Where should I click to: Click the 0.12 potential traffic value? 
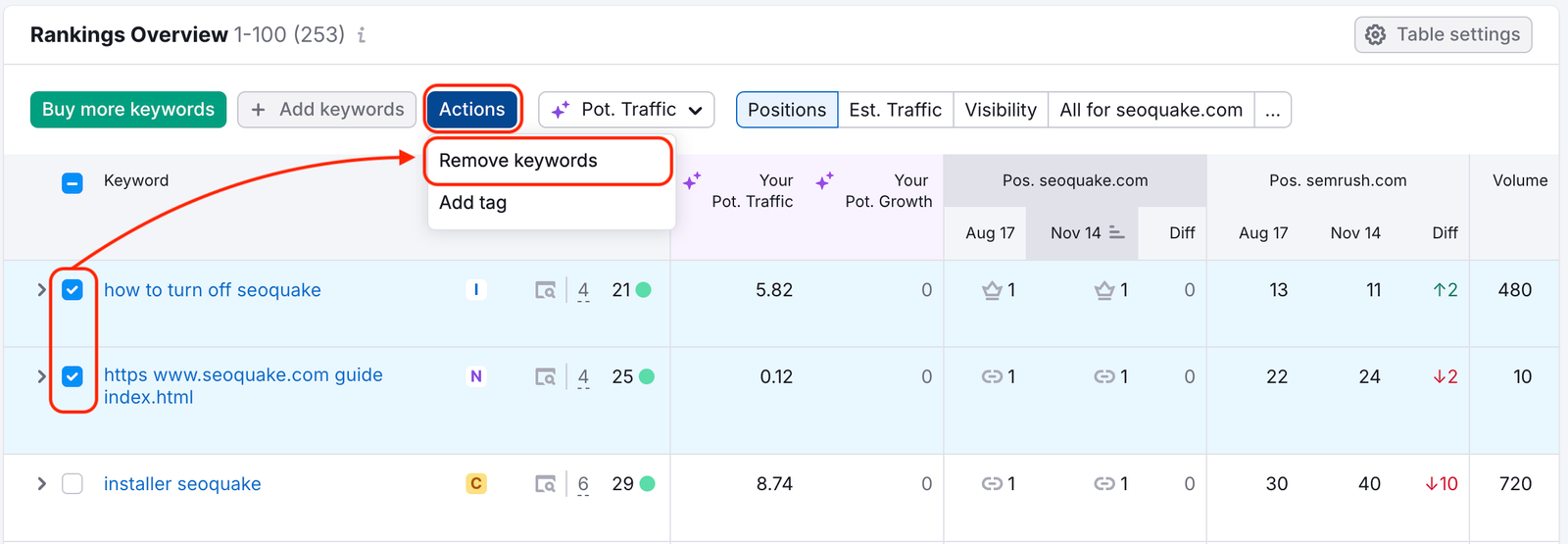(x=776, y=376)
